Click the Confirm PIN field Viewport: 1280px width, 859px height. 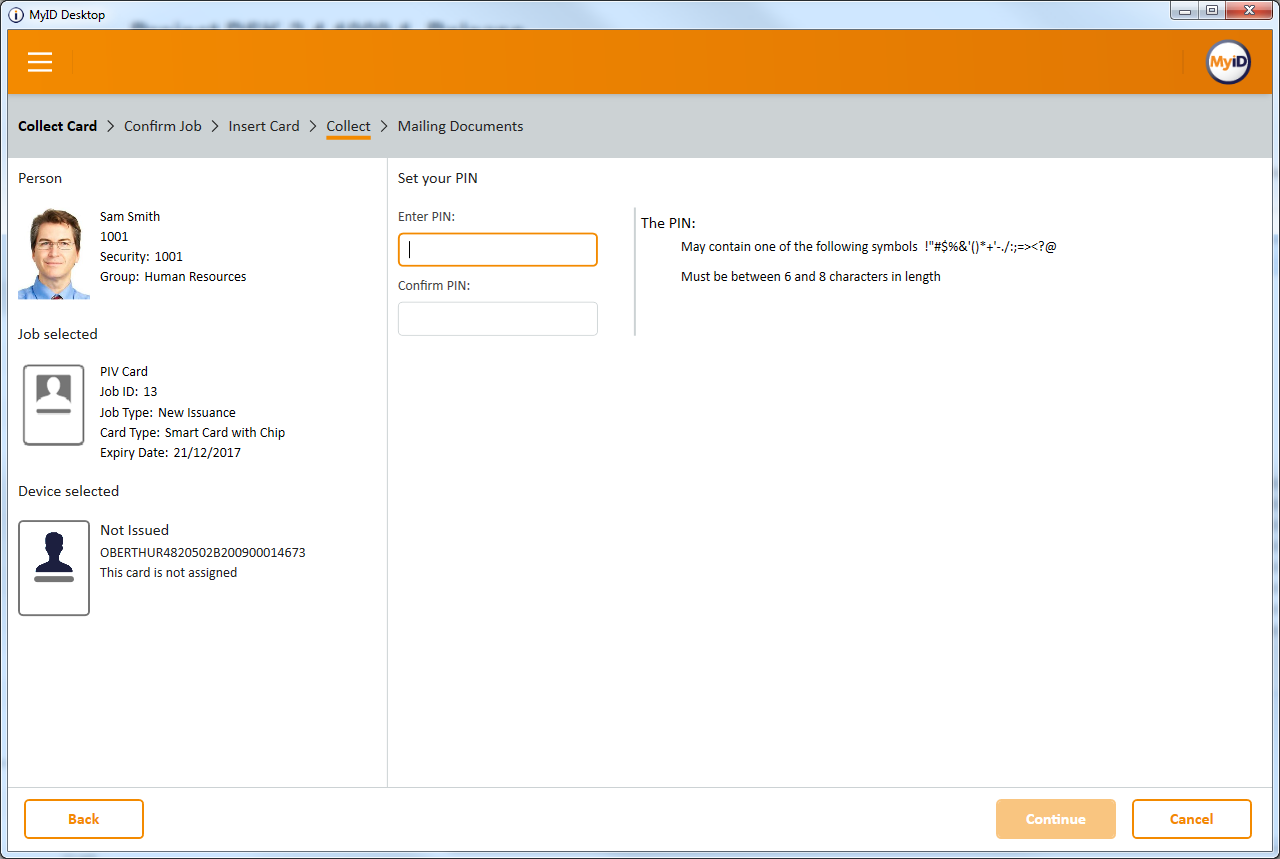tap(498, 319)
